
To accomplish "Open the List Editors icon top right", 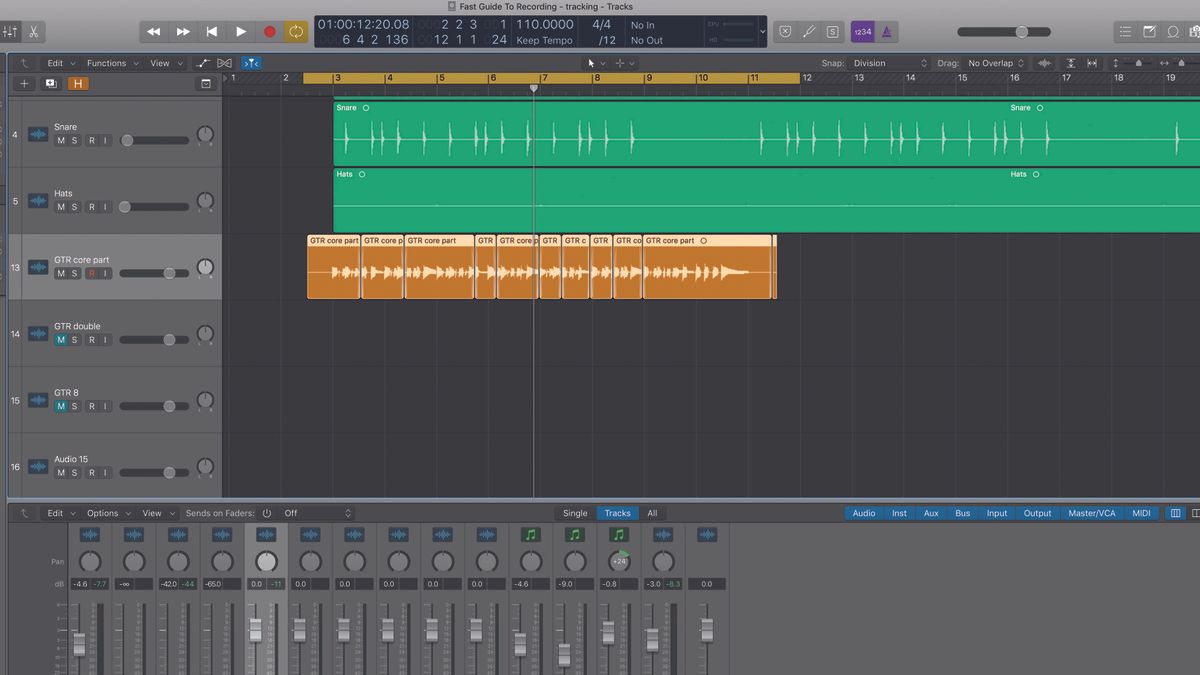I will point(1126,31).
